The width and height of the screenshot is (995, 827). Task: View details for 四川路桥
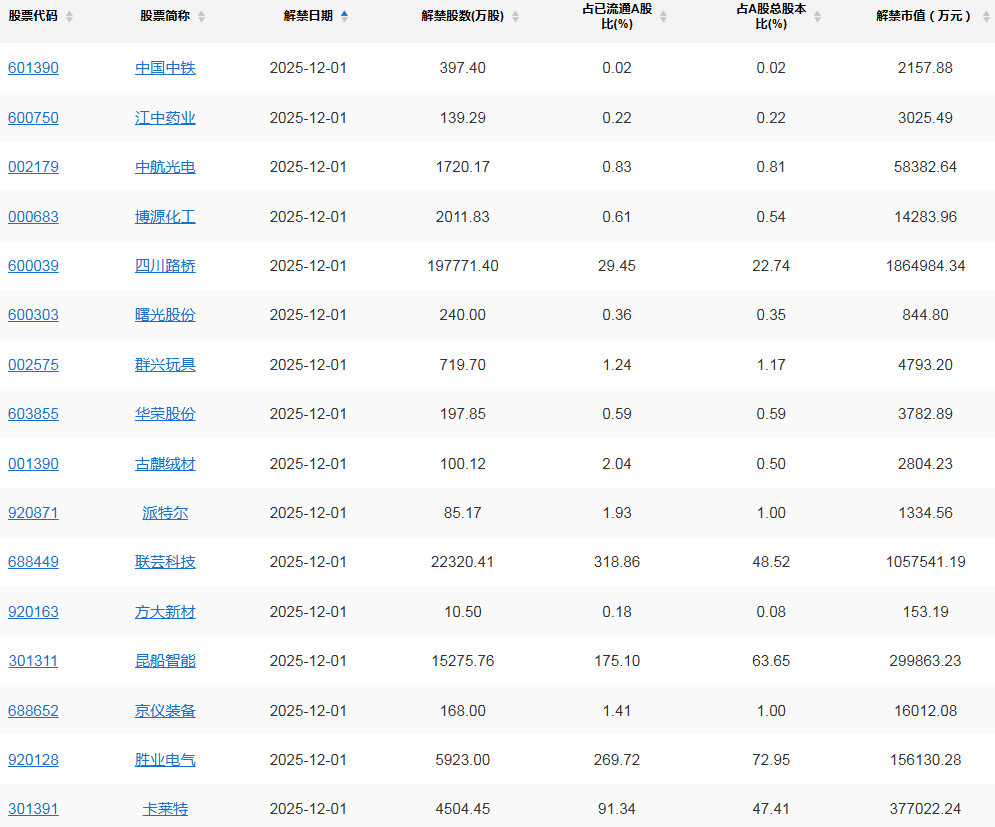pos(165,266)
